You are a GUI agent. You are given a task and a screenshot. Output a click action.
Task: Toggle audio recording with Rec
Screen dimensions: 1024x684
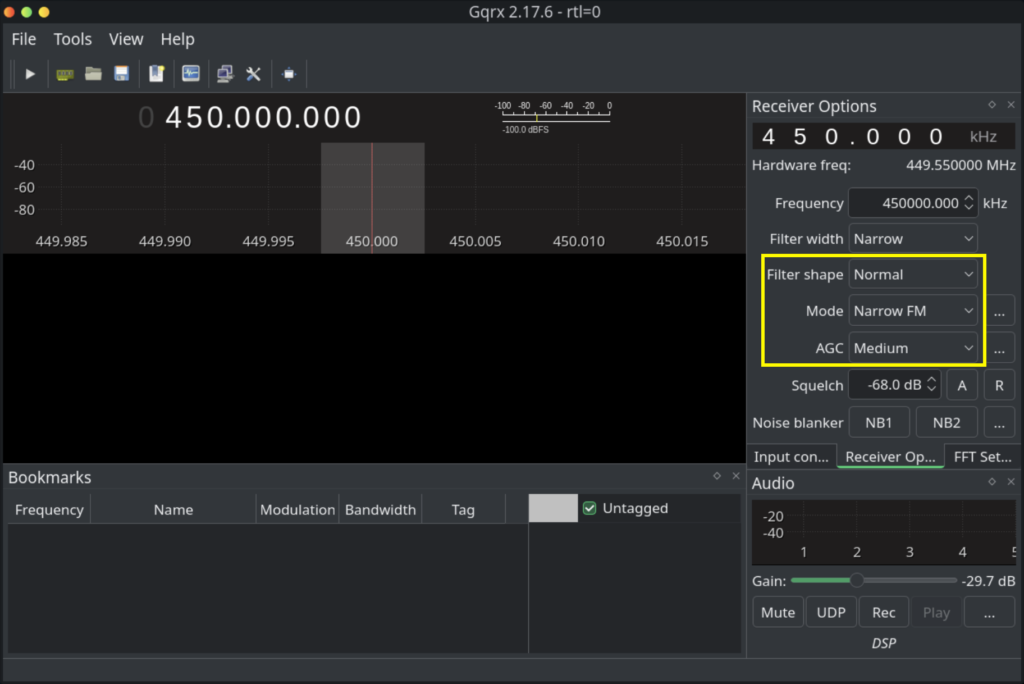pyautogui.click(x=884, y=612)
